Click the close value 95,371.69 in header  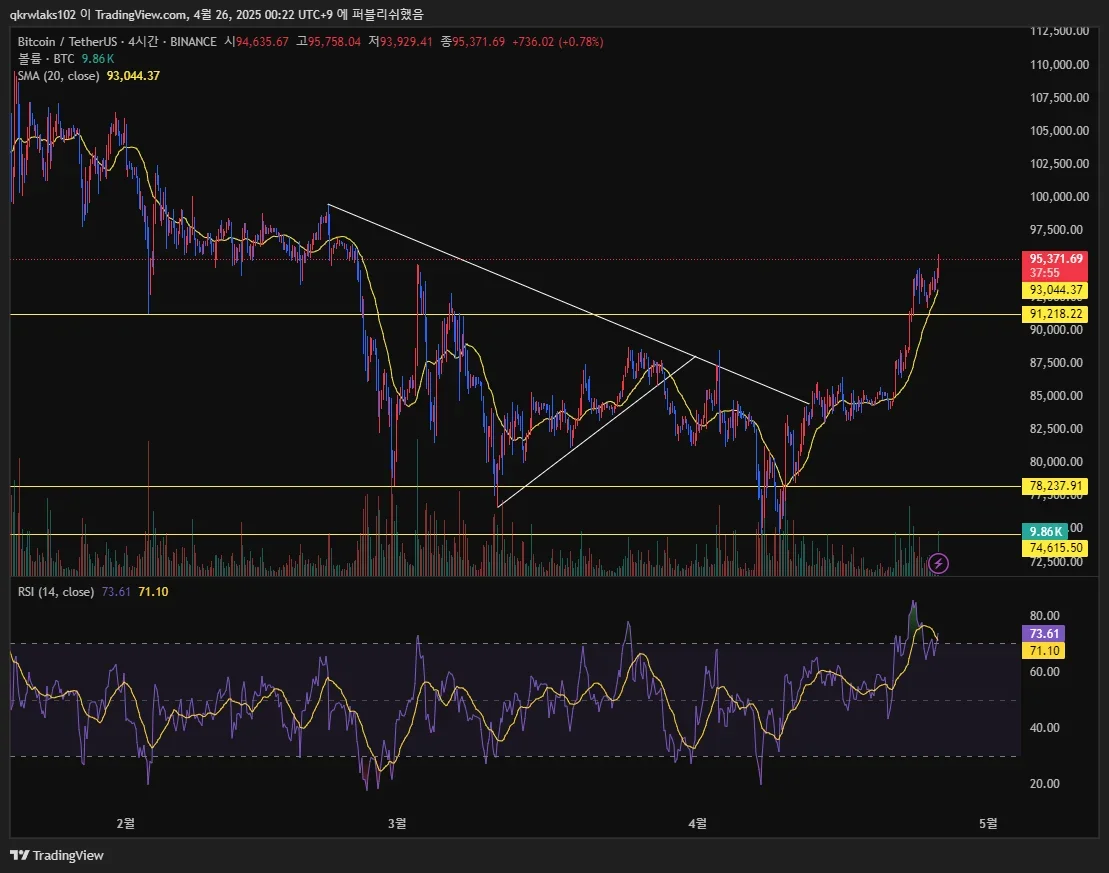tap(479, 42)
